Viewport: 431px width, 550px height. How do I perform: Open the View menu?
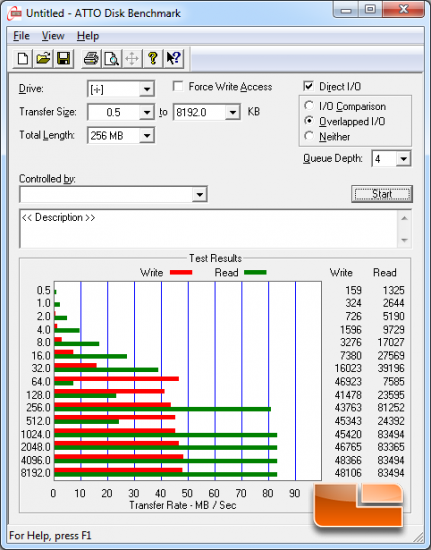[53, 36]
